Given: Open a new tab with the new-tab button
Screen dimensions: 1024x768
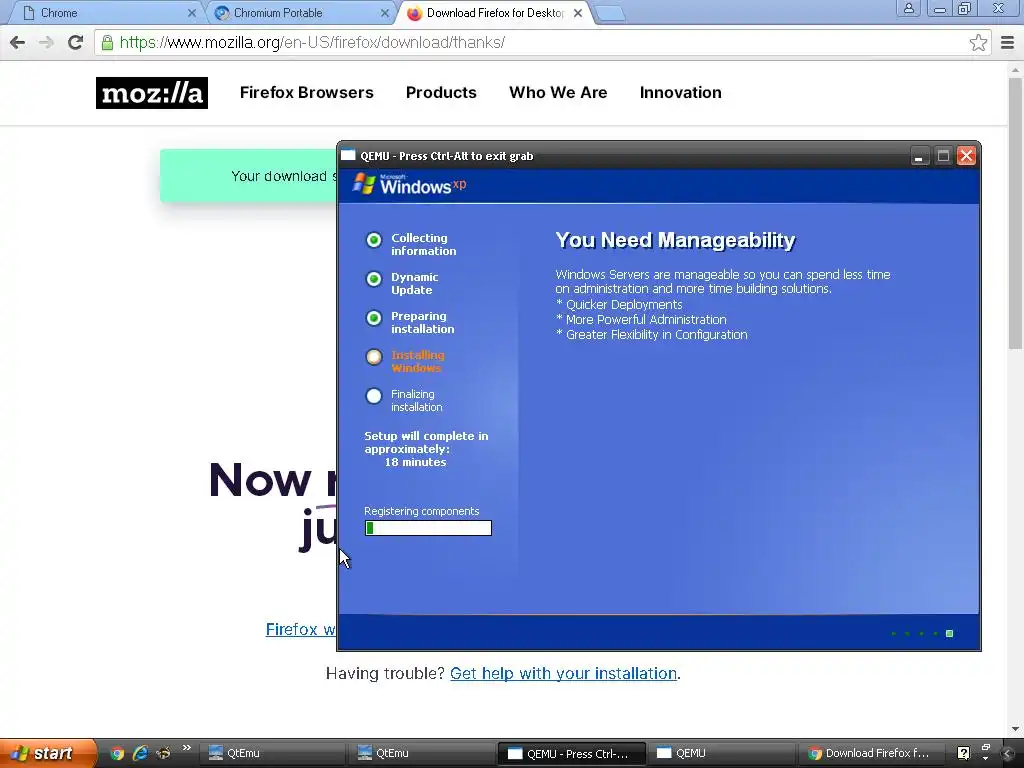Looking at the screenshot, I should tap(611, 14).
